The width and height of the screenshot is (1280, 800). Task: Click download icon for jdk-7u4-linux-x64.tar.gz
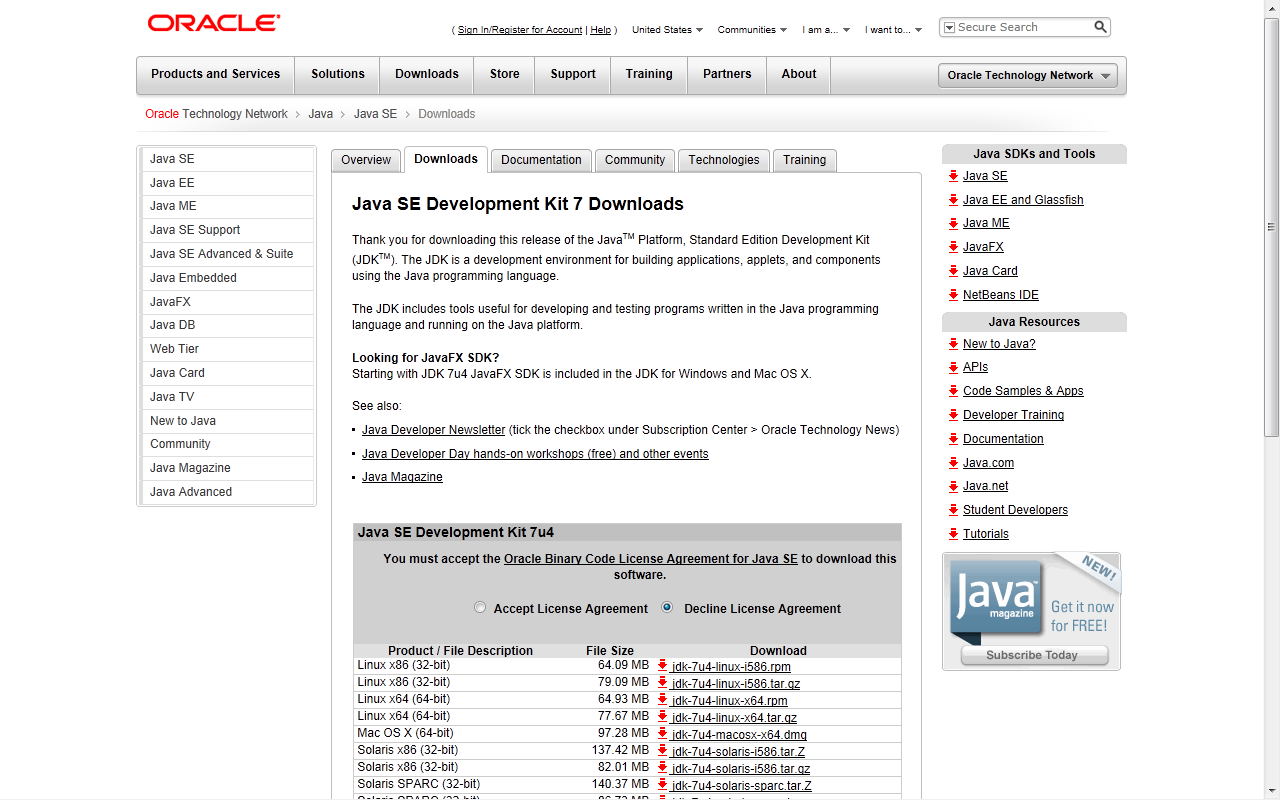662,717
